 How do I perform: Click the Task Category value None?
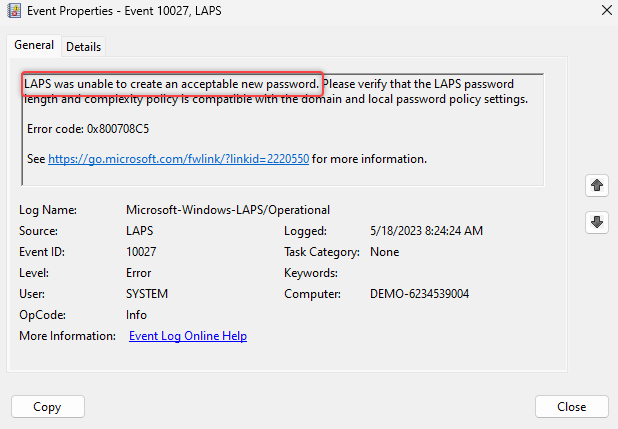click(384, 252)
